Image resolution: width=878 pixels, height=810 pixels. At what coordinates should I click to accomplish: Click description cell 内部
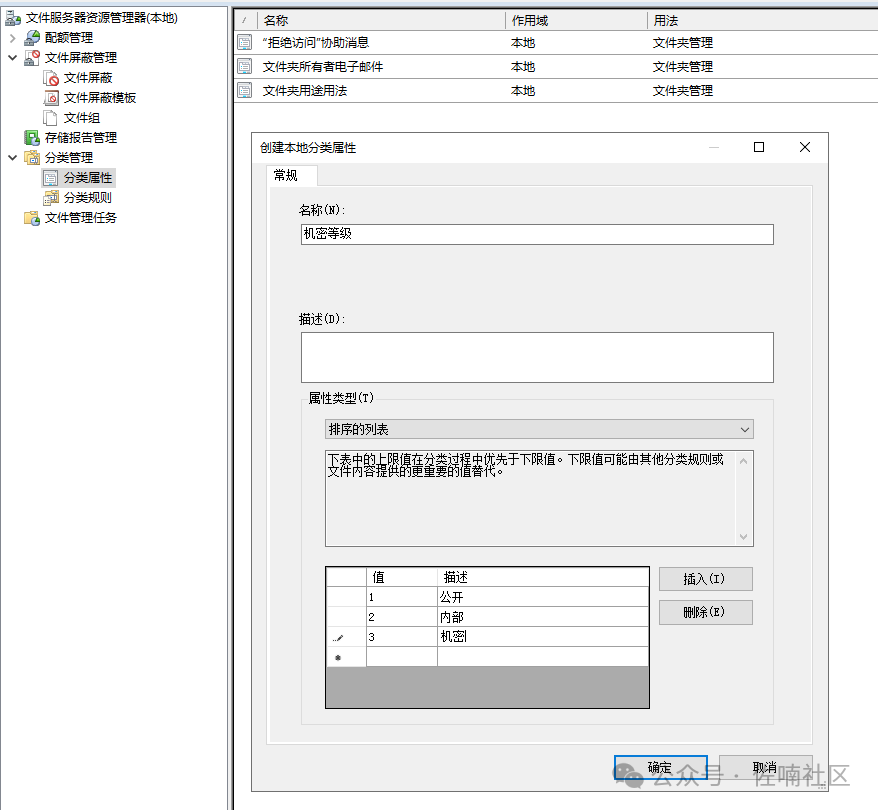(x=543, y=617)
